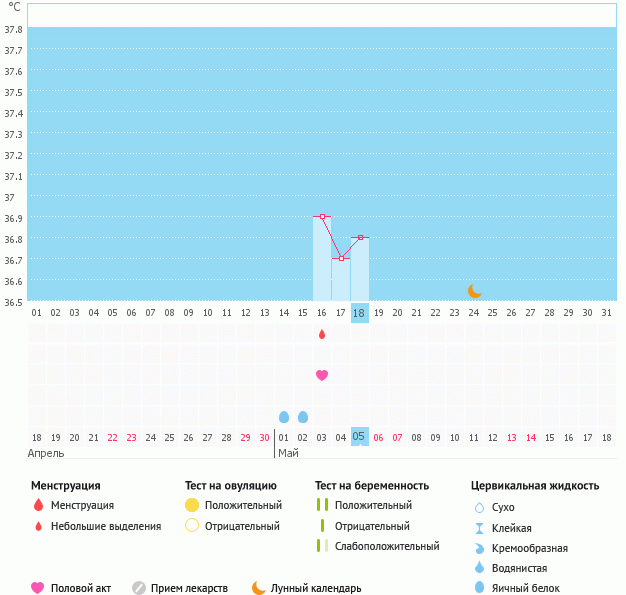The height and width of the screenshot is (595, 626).
Task: Click the orange crescent moon on the chart
Action: (475, 291)
